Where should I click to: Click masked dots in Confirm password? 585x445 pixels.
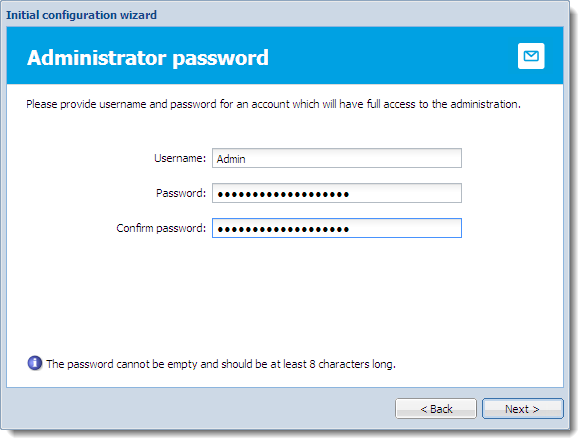283,229
